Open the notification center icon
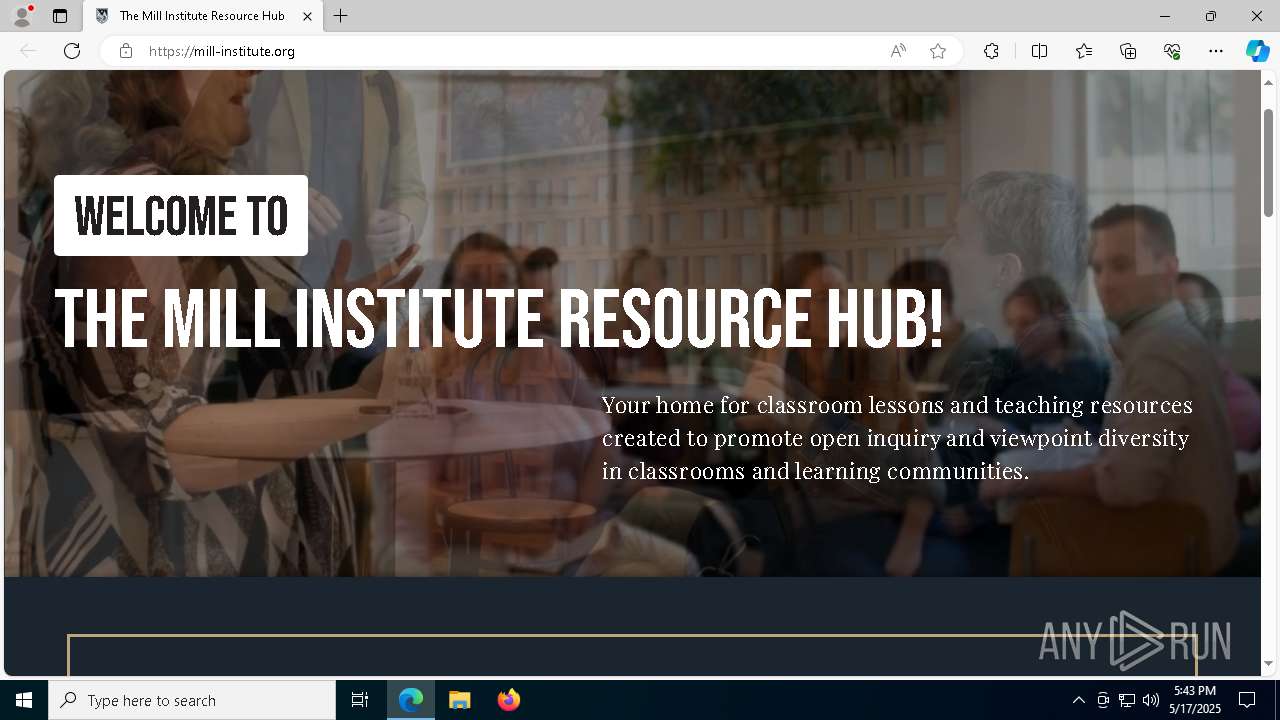 click(1247, 700)
